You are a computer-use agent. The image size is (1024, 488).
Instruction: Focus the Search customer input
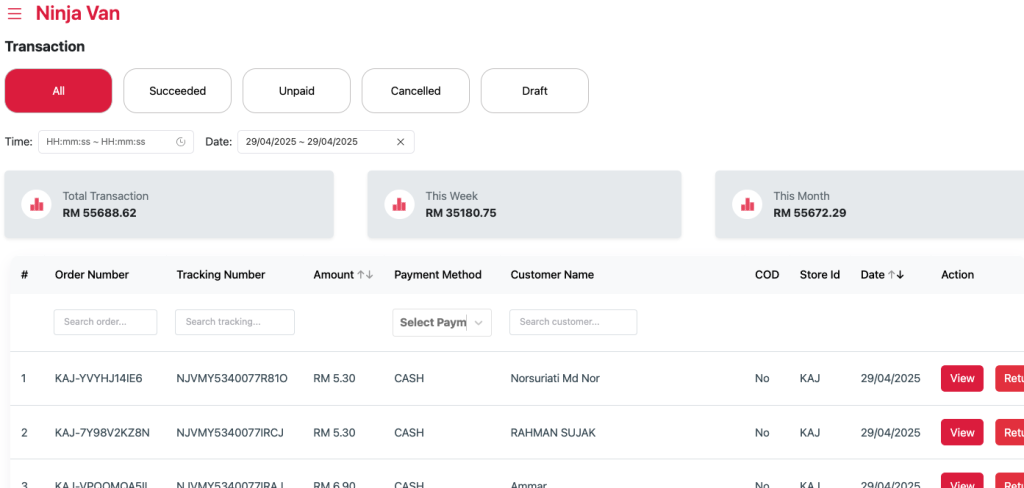point(573,322)
